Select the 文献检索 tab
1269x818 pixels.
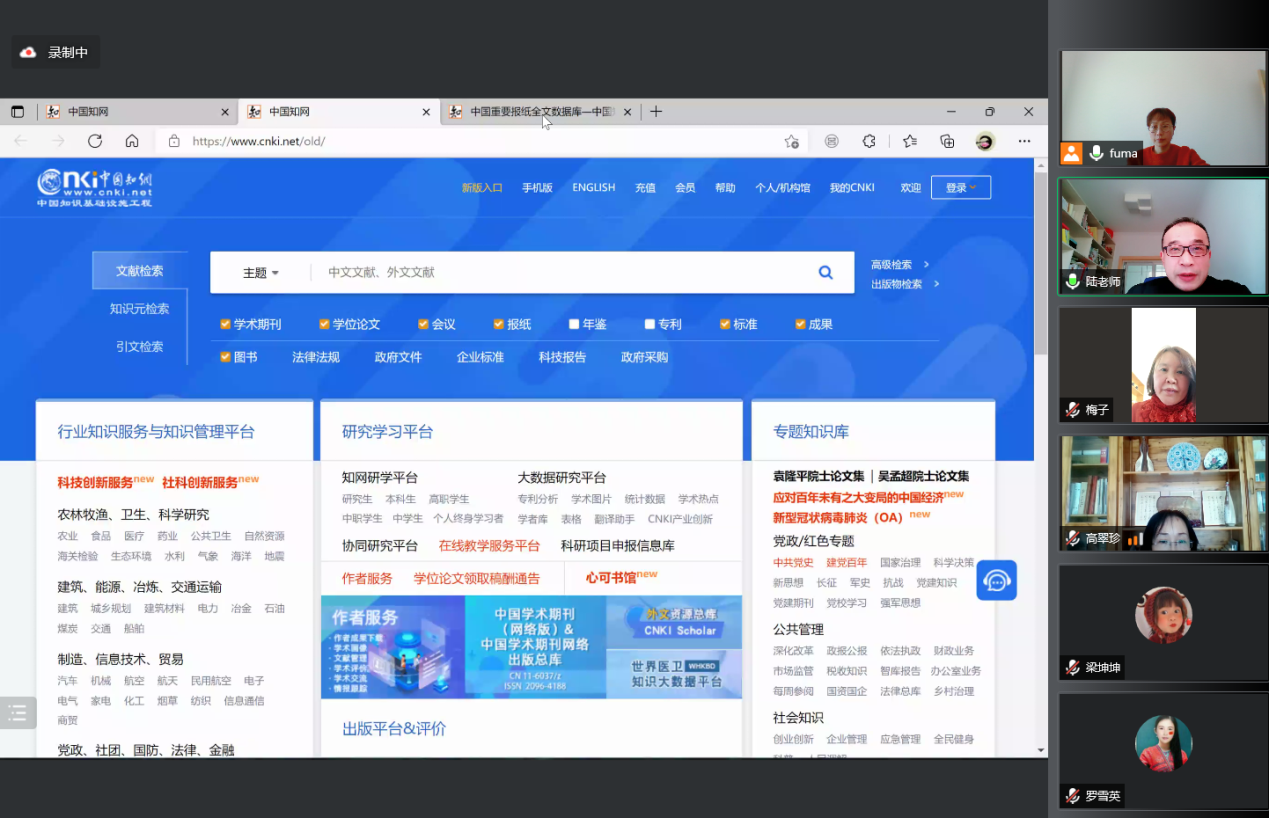[139, 271]
